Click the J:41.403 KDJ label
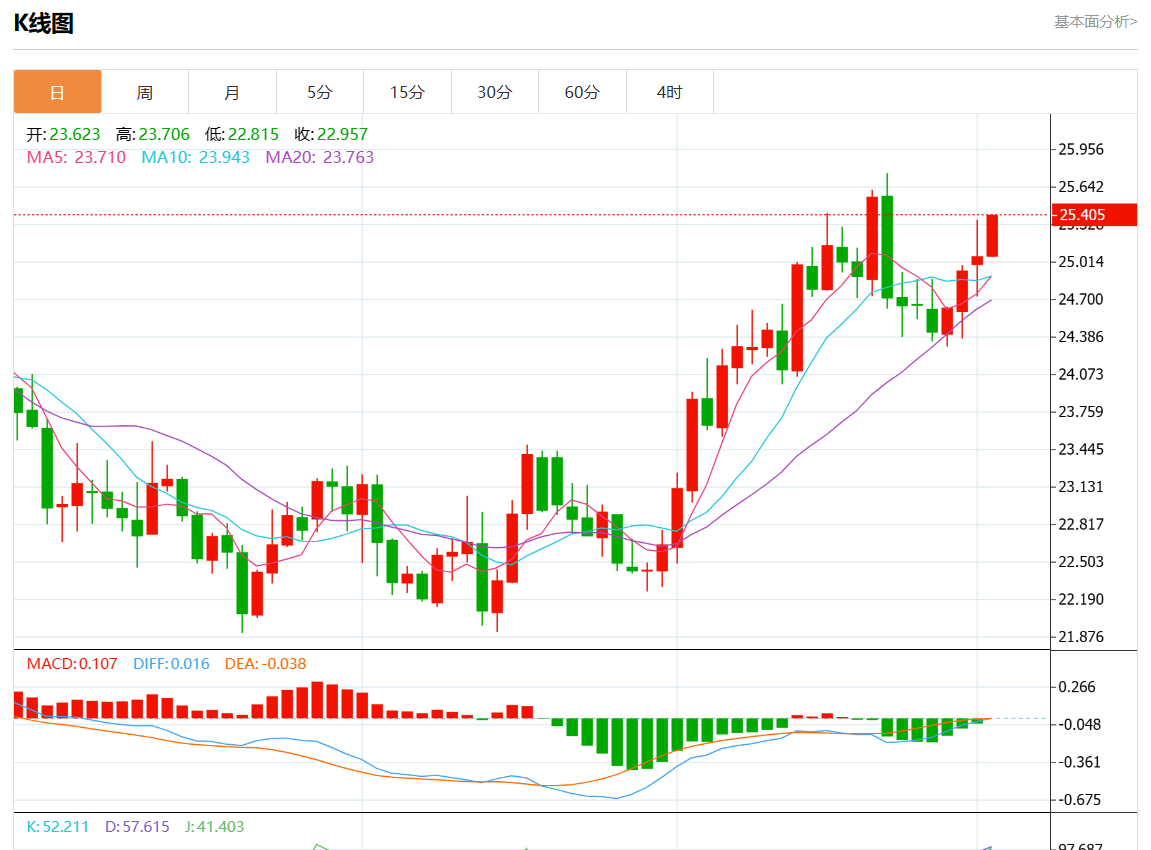The width and height of the screenshot is (1151, 850). coord(214,827)
